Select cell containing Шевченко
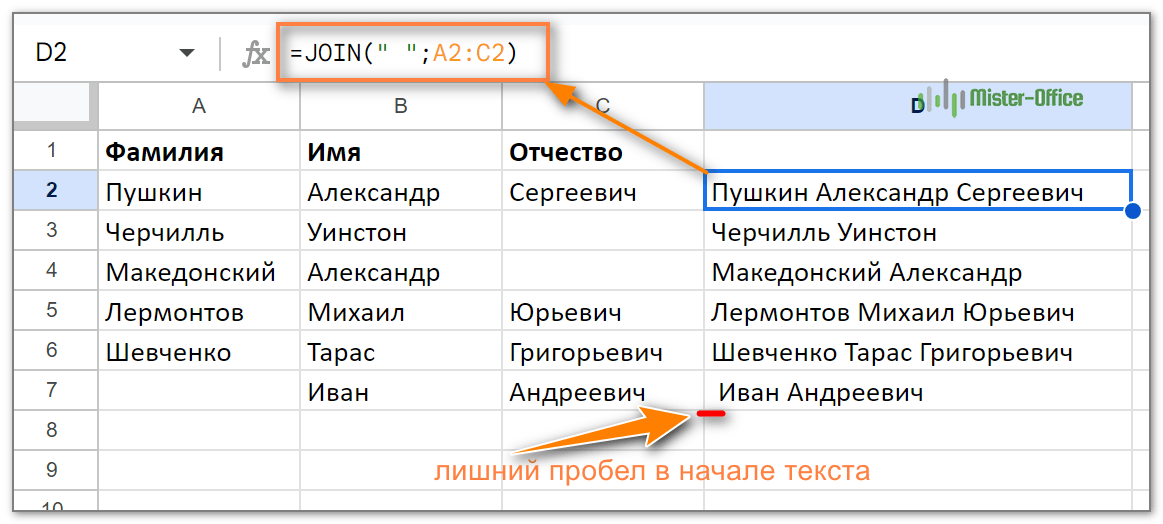The width and height of the screenshot is (1163, 524). click(199, 351)
